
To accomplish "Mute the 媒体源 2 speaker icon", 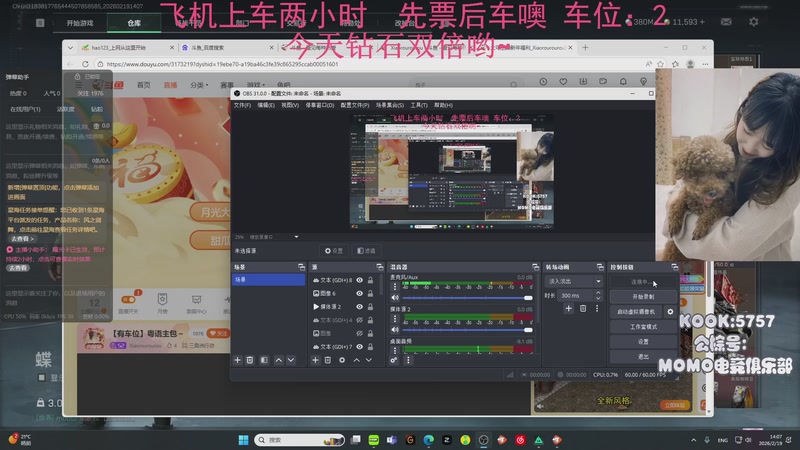I will point(395,330).
